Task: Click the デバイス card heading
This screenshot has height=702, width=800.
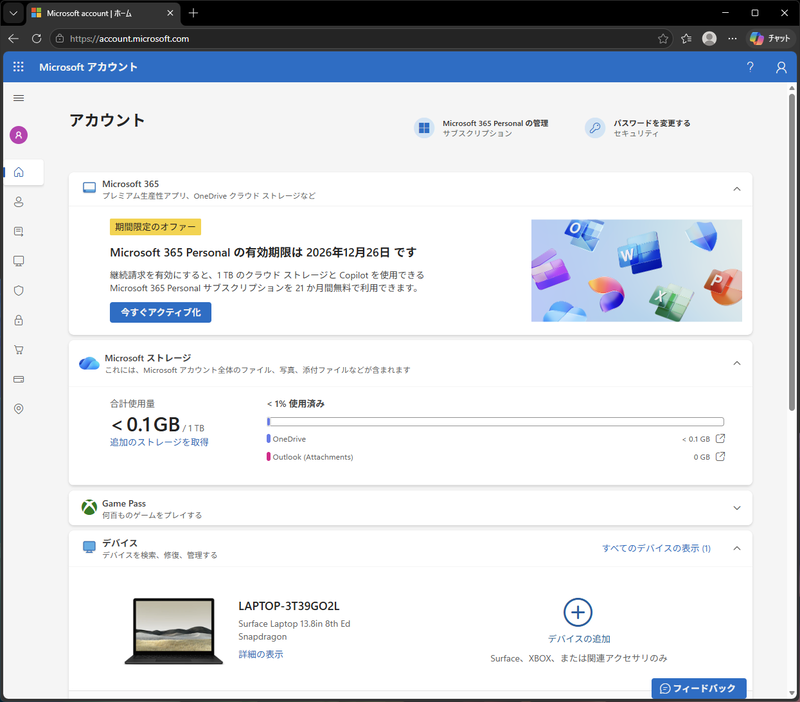Action: coord(120,543)
